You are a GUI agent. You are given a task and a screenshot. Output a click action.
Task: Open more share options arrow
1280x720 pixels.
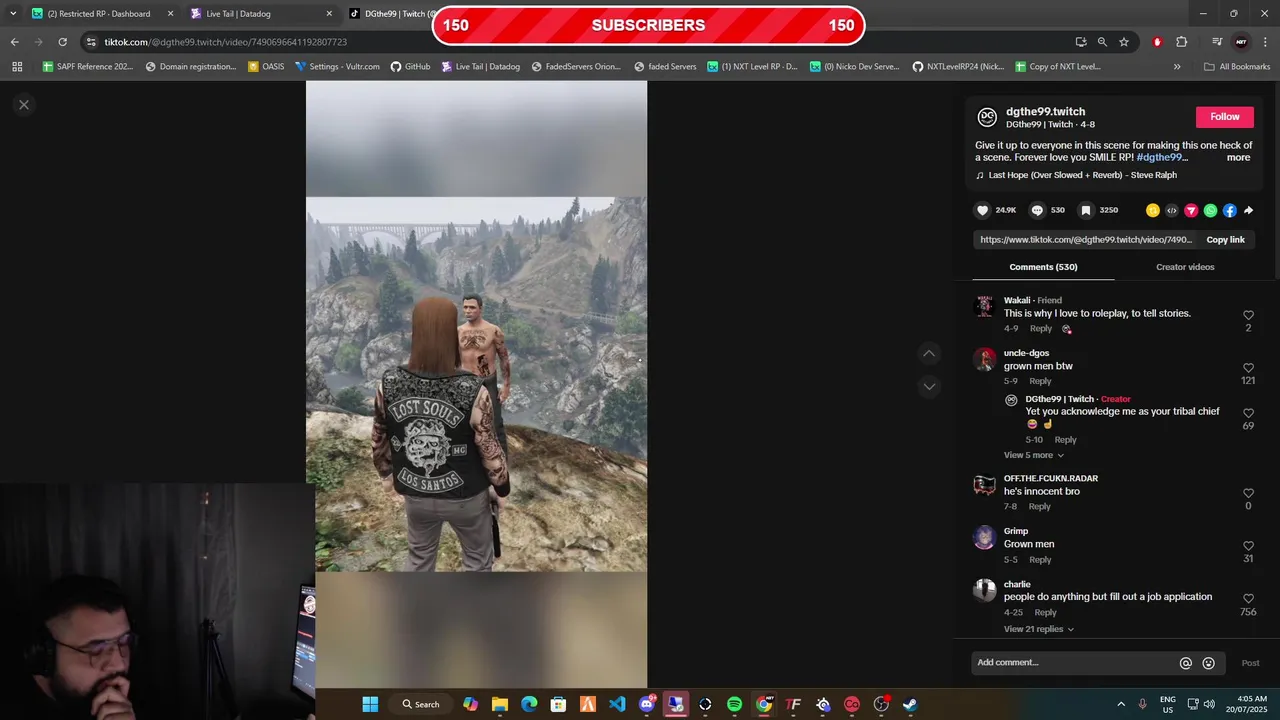point(1248,210)
